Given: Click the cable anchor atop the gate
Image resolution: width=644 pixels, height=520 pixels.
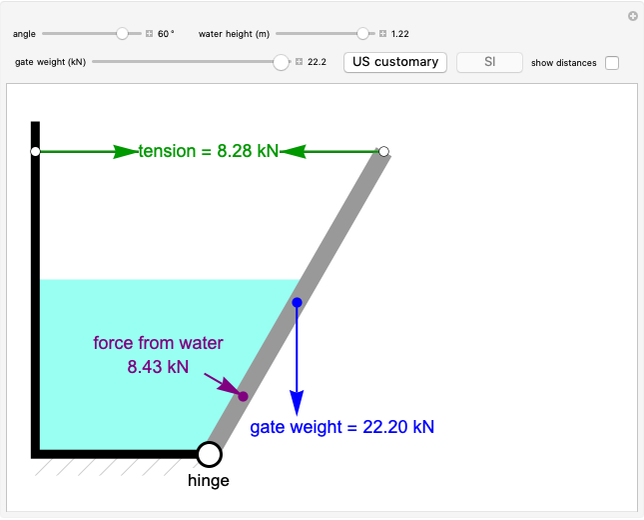Looking at the screenshot, I should pos(383,152).
